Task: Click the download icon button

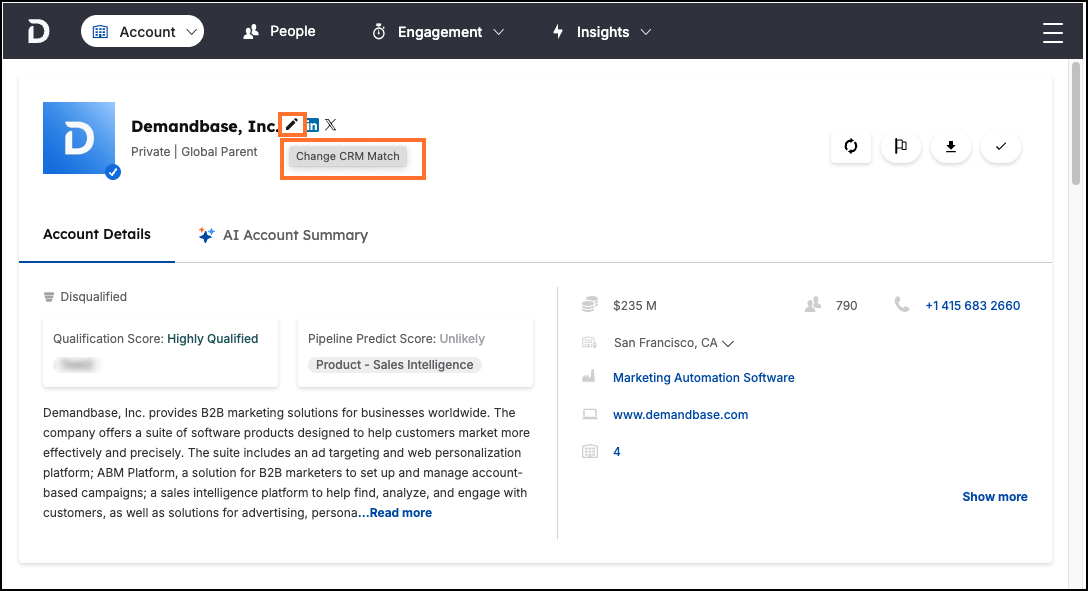Action: click(x=951, y=146)
